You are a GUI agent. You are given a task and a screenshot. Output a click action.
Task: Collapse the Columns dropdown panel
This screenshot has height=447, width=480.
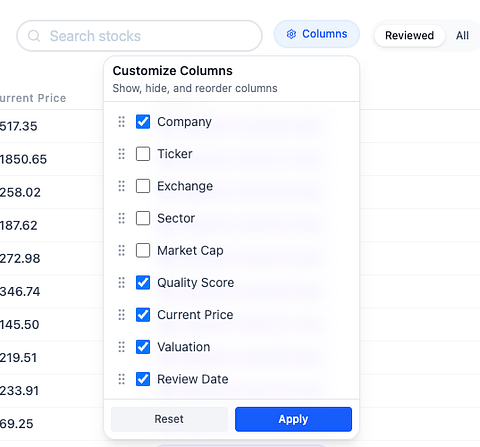click(x=317, y=34)
